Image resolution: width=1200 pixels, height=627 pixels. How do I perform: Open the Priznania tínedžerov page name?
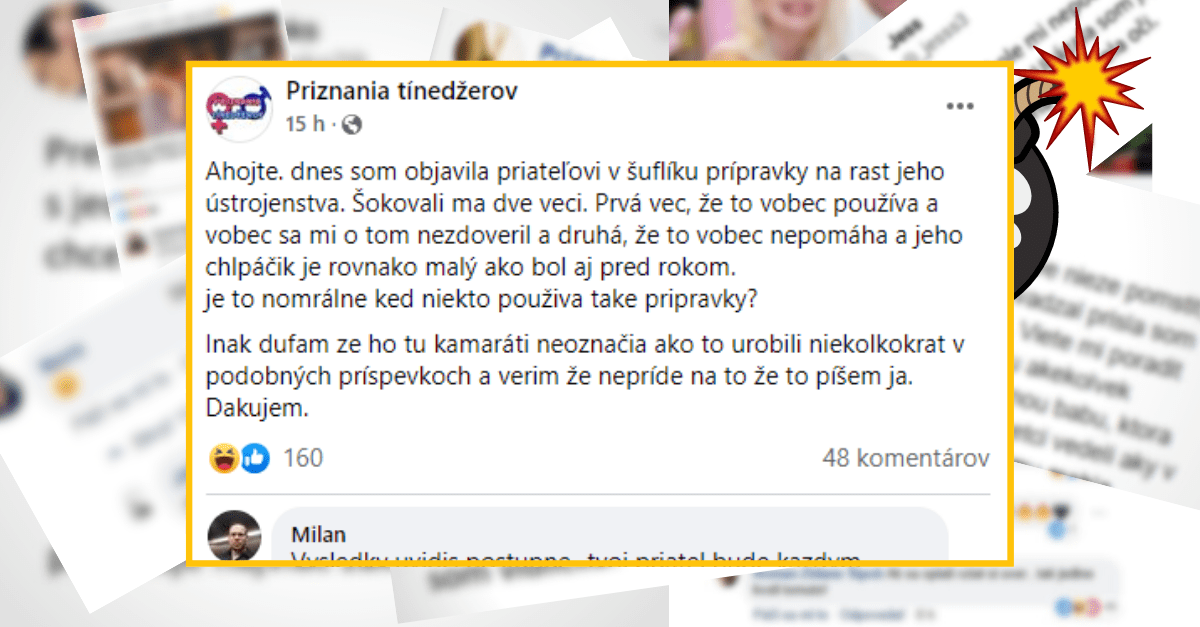[x=402, y=91]
